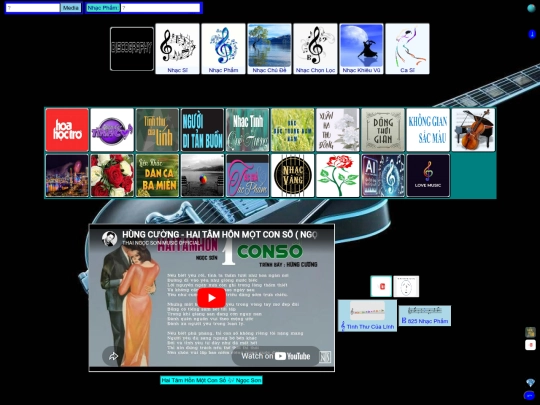Image resolution: width=540 pixels, height=405 pixels.
Task: Click the blue oval button below the diamond
Action: [529, 395]
